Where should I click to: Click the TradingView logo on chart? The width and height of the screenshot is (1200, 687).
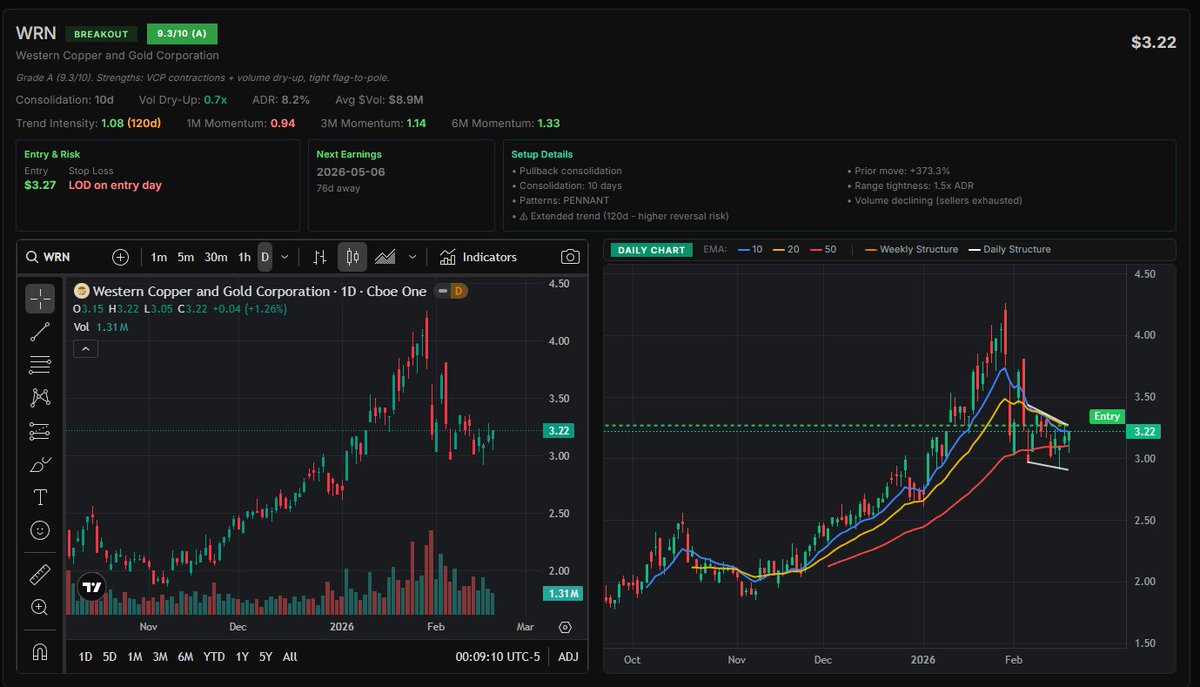click(91, 588)
